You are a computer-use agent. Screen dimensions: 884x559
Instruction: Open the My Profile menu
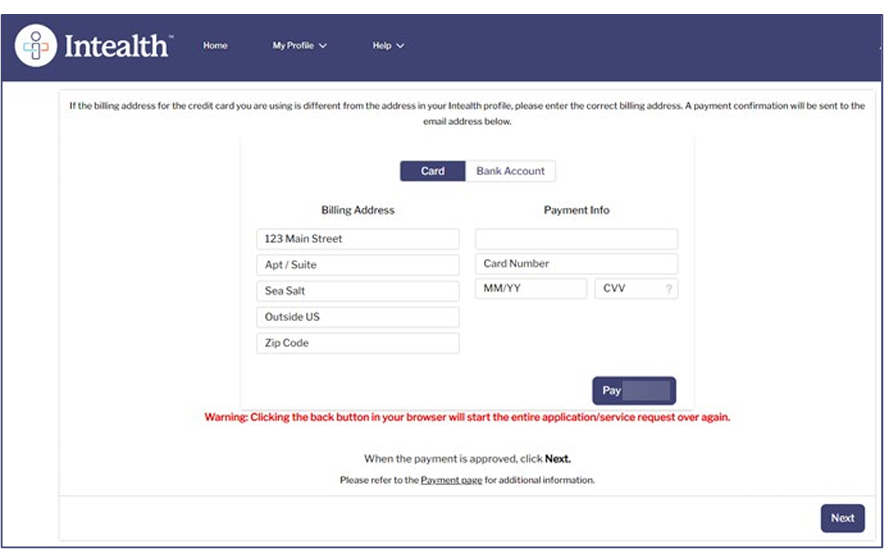(299, 46)
